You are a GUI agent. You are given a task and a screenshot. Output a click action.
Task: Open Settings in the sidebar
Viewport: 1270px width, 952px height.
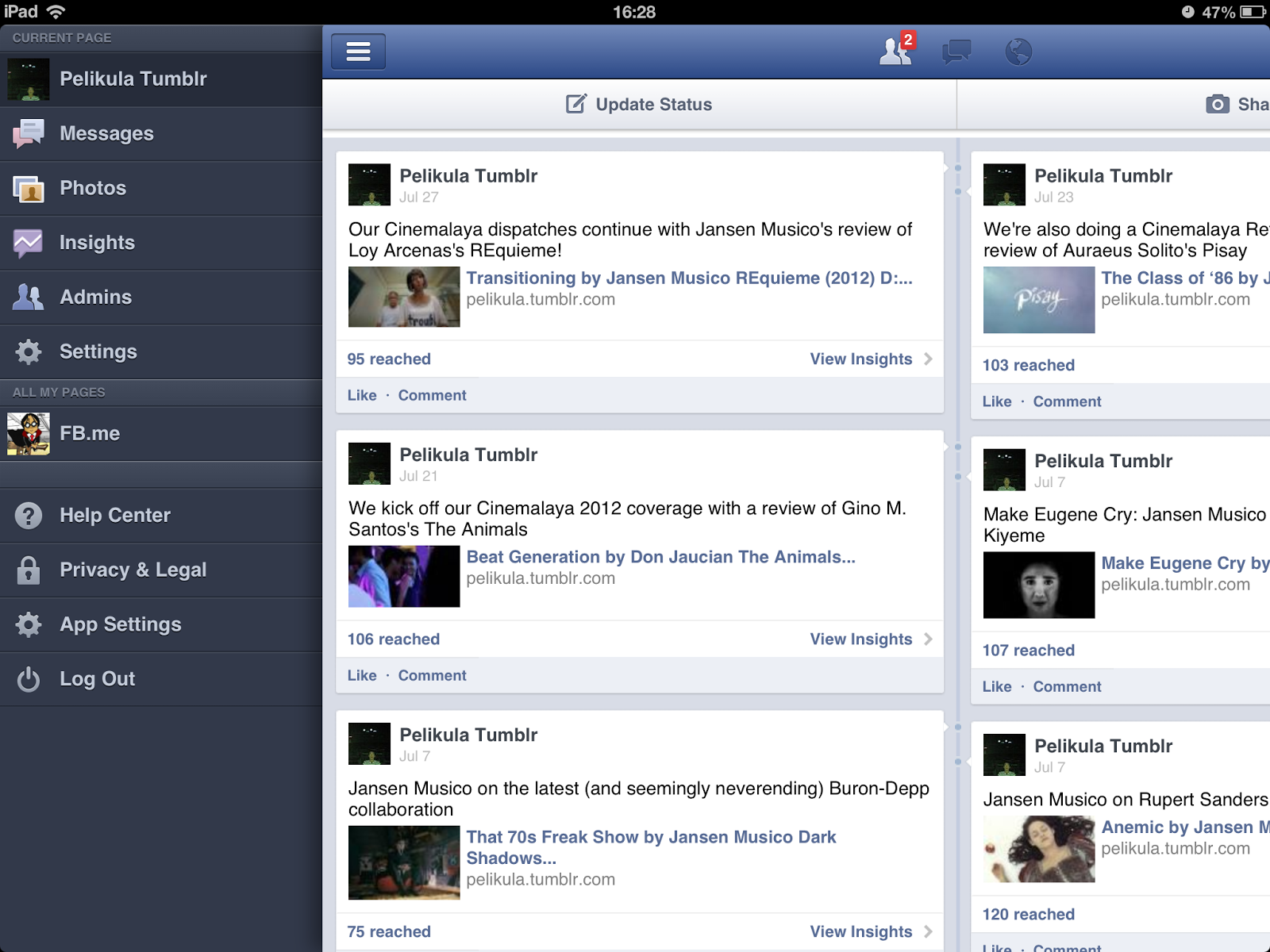(161, 351)
